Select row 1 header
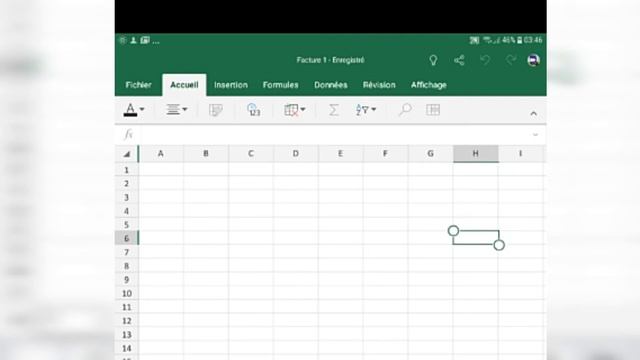The image size is (640, 360). pyautogui.click(x=127, y=170)
